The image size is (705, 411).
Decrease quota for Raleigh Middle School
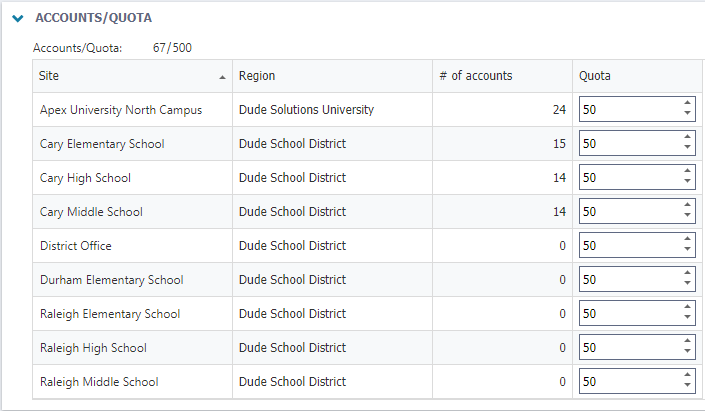tap(687, 387)
